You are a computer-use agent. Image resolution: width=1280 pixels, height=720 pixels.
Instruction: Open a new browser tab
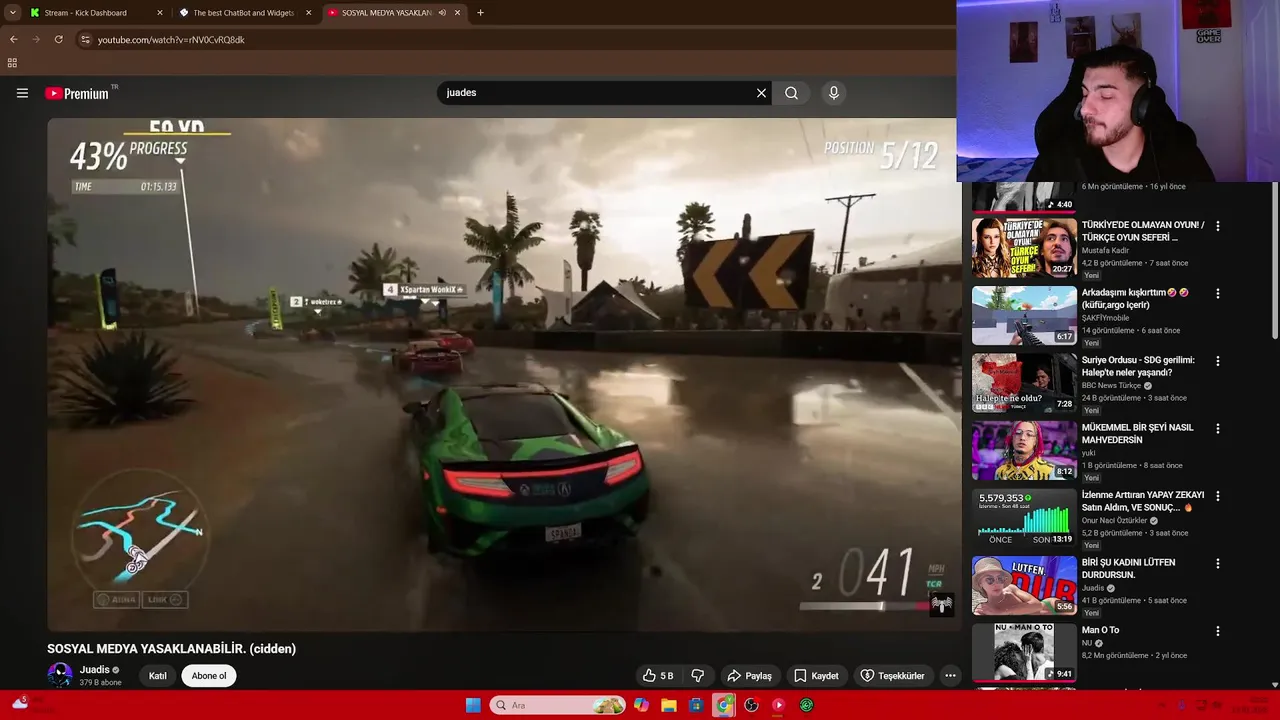(480, 13)
